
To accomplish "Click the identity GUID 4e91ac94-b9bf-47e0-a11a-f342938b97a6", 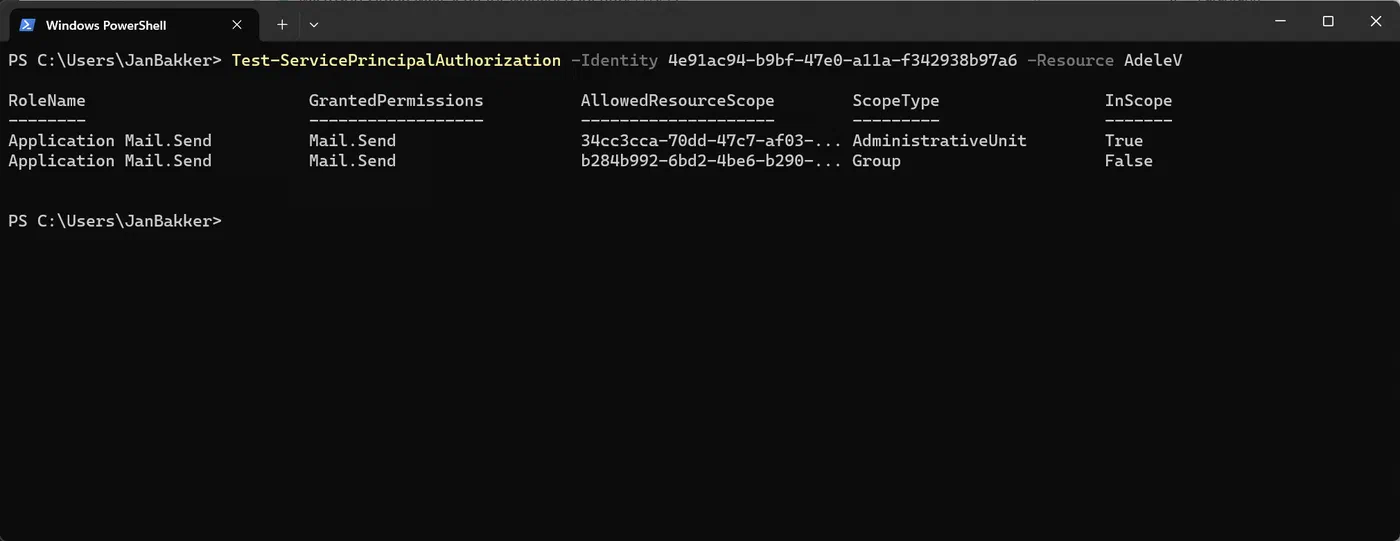I will tap(842, 61).
